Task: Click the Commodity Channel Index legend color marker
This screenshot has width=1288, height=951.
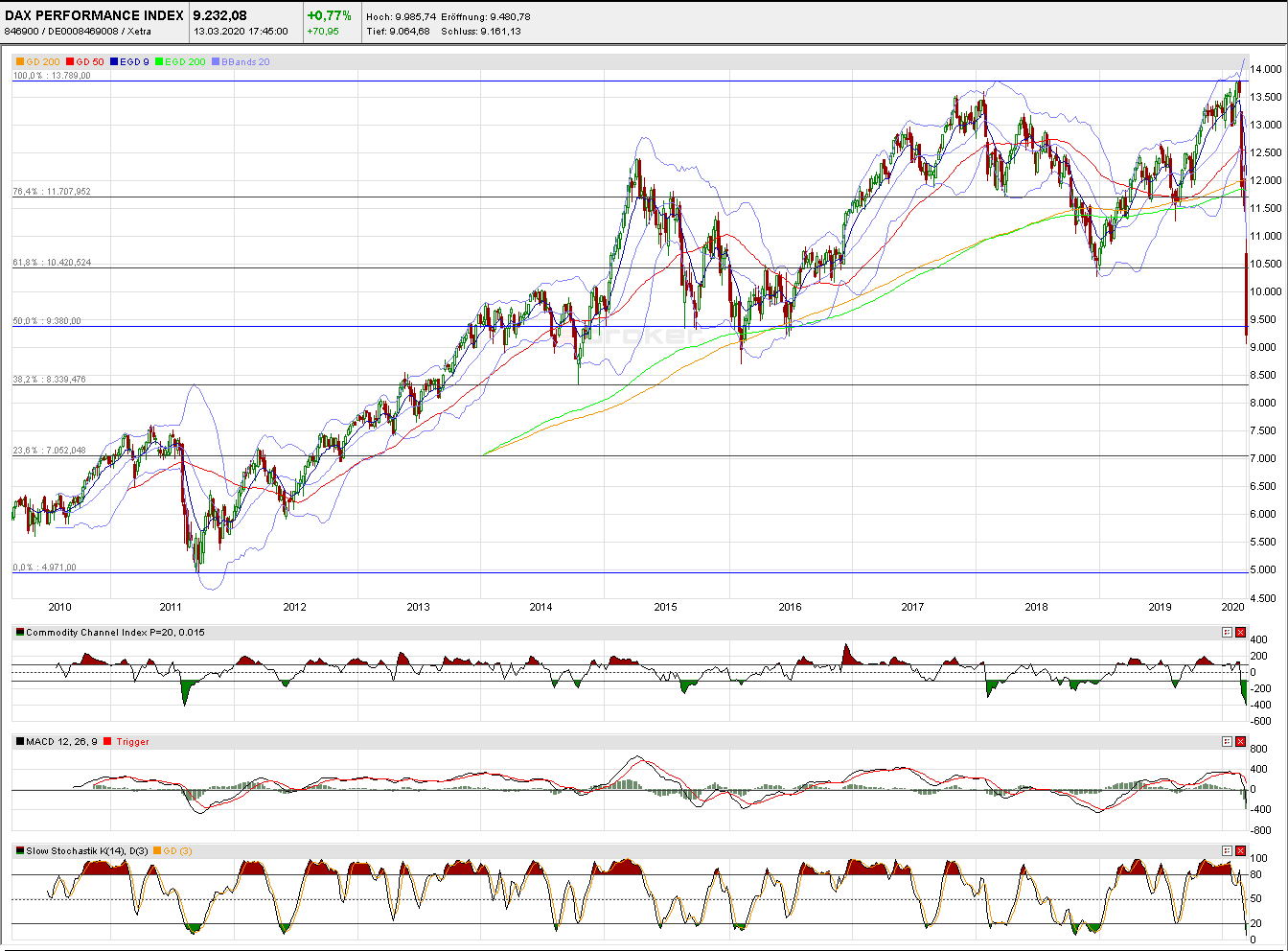Action: tap(20, 632)
